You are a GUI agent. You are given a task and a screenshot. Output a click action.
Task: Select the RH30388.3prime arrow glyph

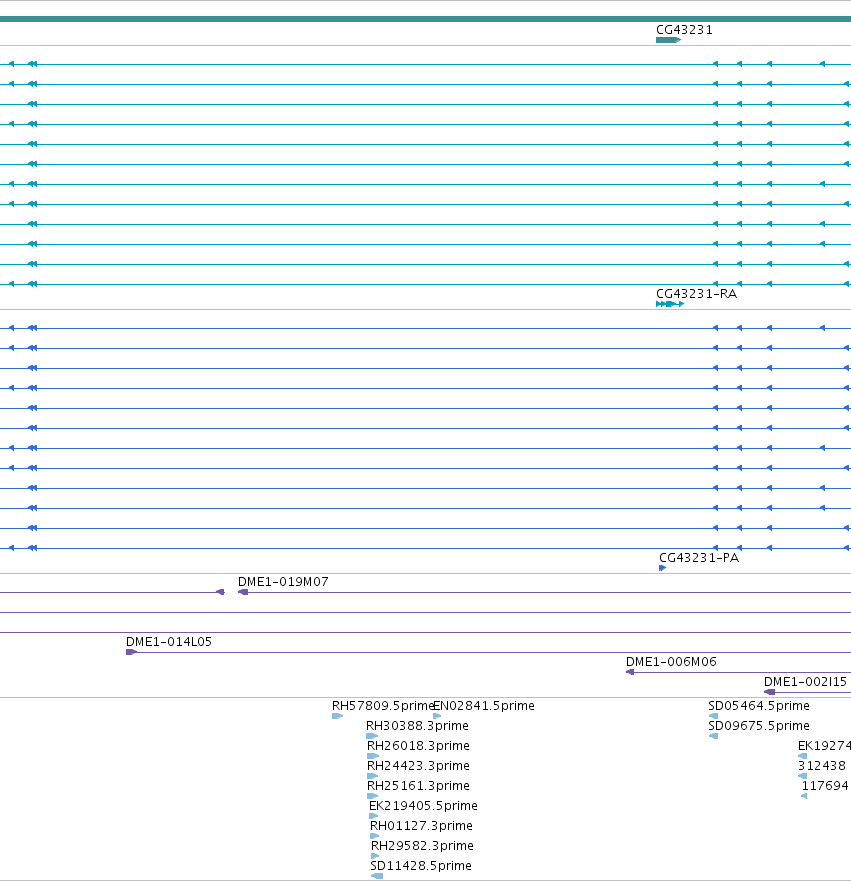coord(372,736)
